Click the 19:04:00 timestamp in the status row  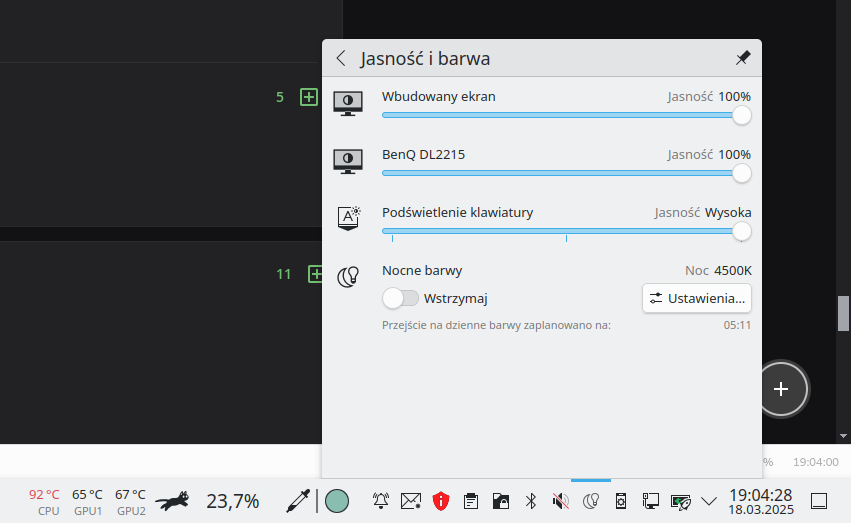tap(816, 462)
